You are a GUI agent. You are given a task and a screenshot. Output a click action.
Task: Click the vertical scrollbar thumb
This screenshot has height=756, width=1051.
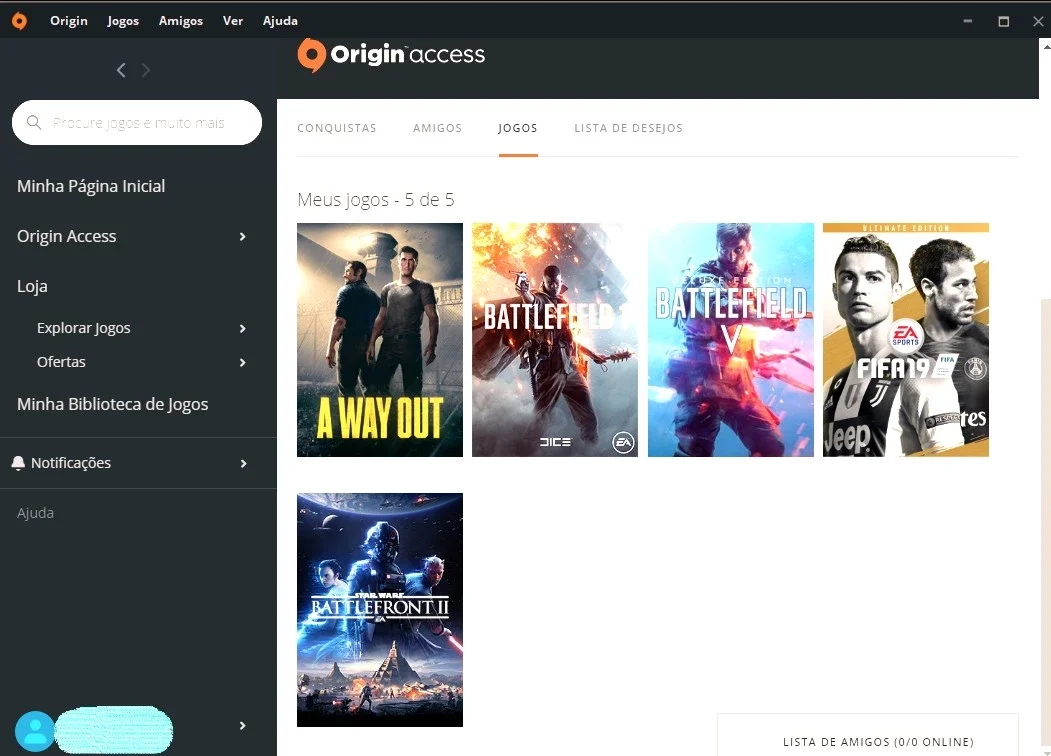click(x=1045, y=523)
